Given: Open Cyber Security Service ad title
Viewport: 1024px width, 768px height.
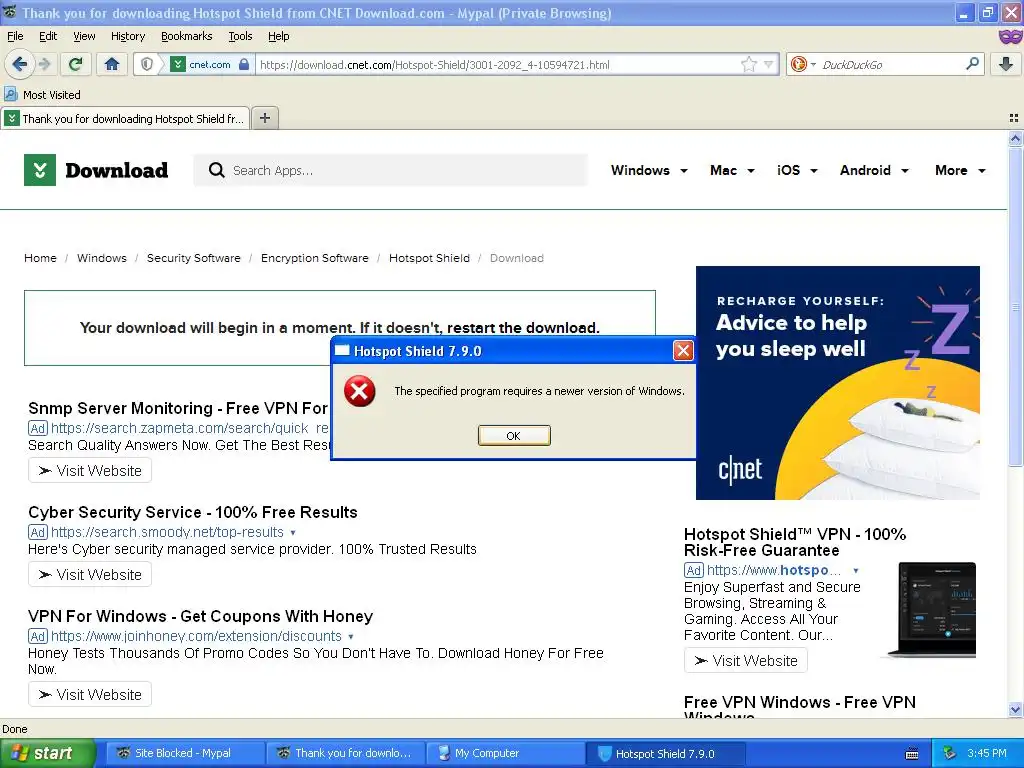Looking at the screenshot, I should tap(193, 512).
